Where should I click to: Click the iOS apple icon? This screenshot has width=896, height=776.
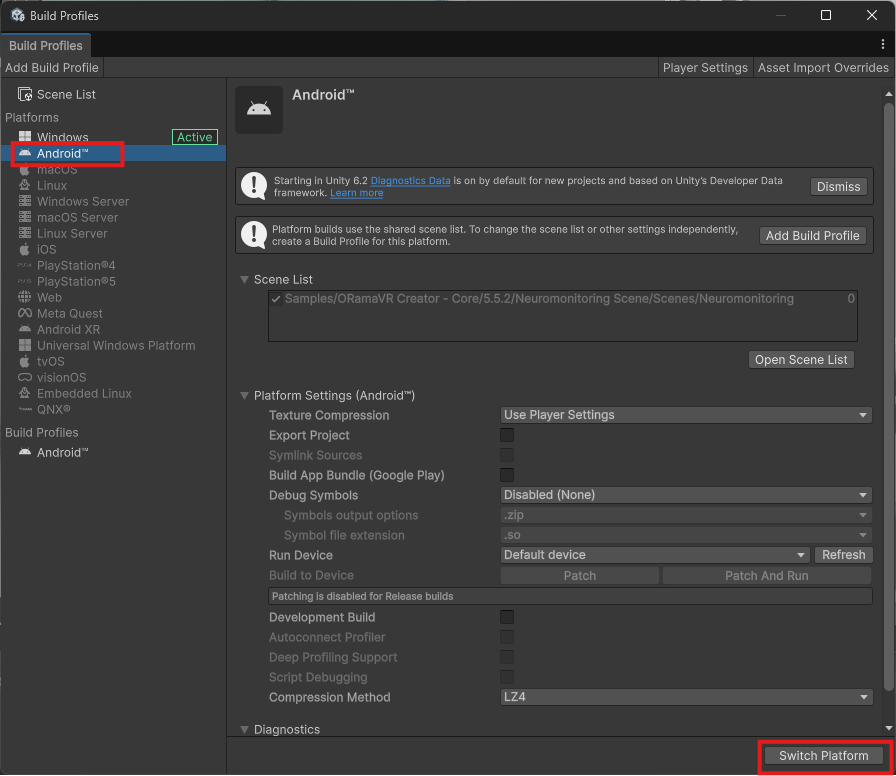25,249
